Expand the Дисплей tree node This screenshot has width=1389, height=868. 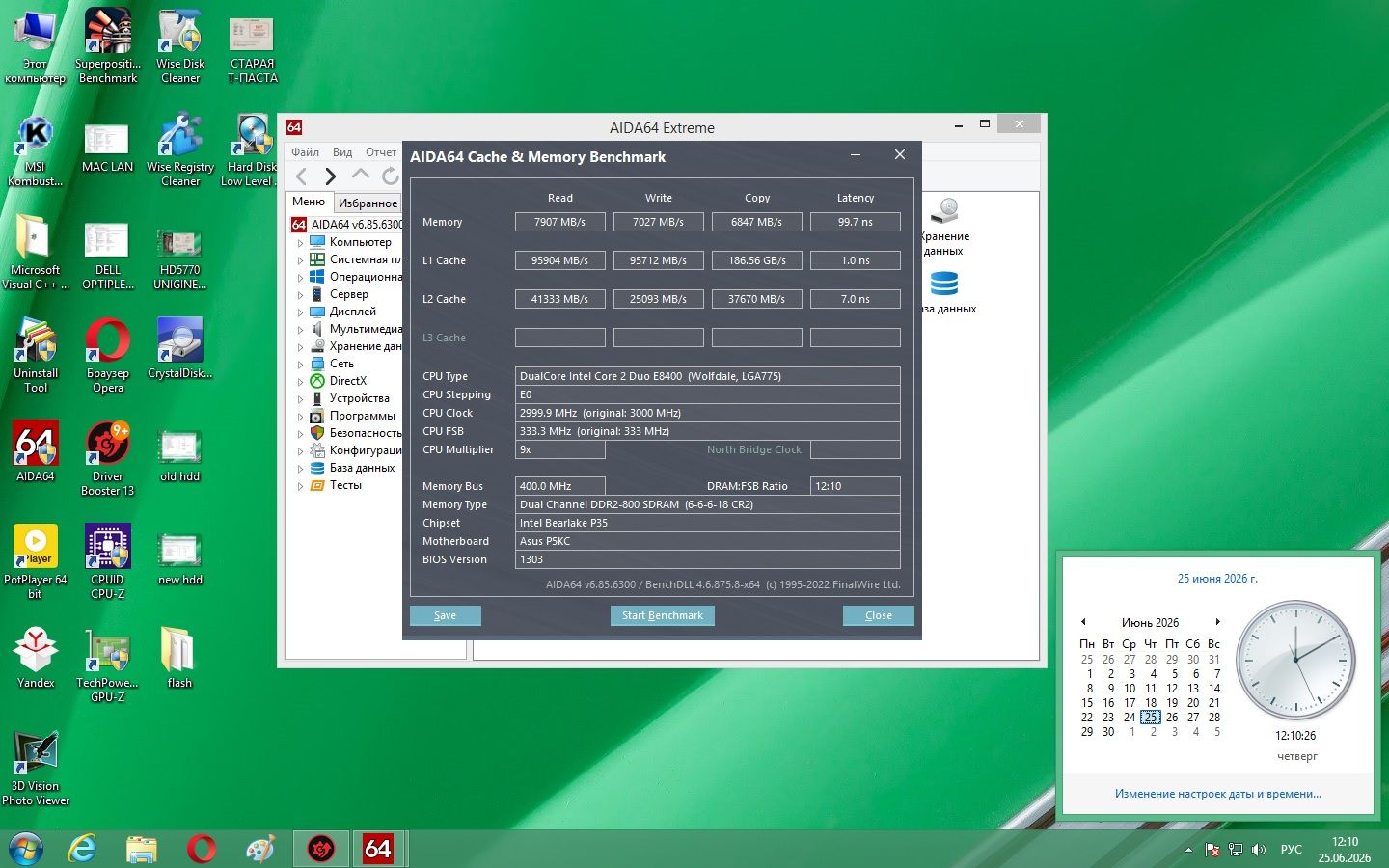click(x=300, y=312)
